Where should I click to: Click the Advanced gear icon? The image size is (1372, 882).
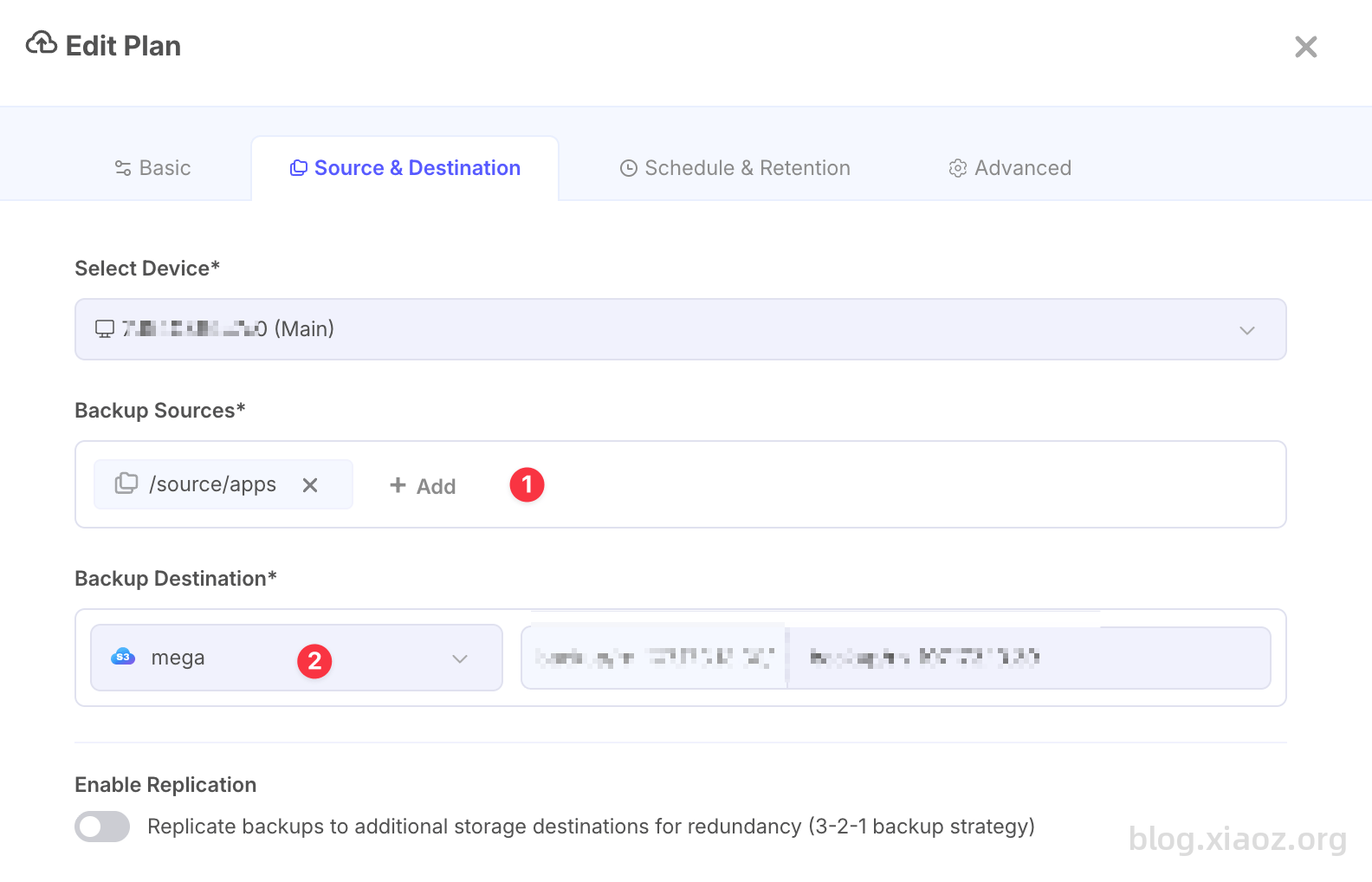[957, 168]
